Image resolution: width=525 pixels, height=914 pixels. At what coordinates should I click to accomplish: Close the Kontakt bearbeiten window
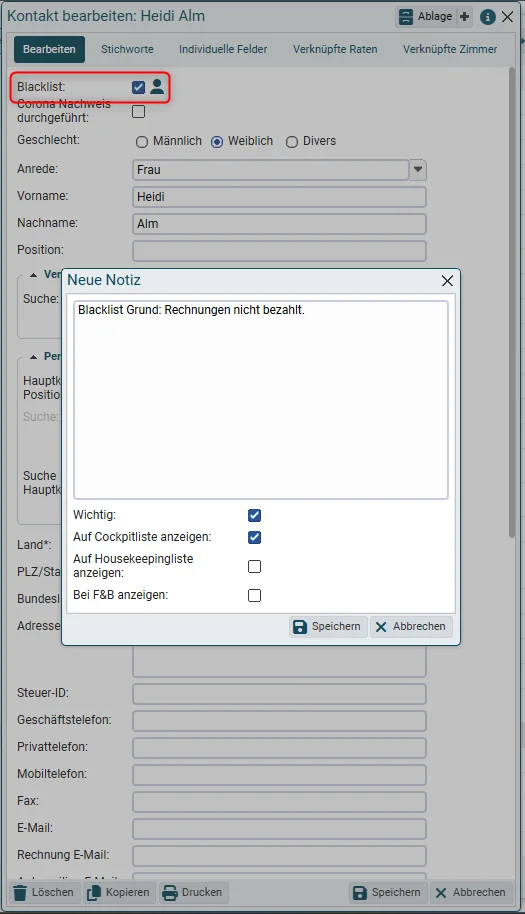pyautogui.click(x=508, y=17)
